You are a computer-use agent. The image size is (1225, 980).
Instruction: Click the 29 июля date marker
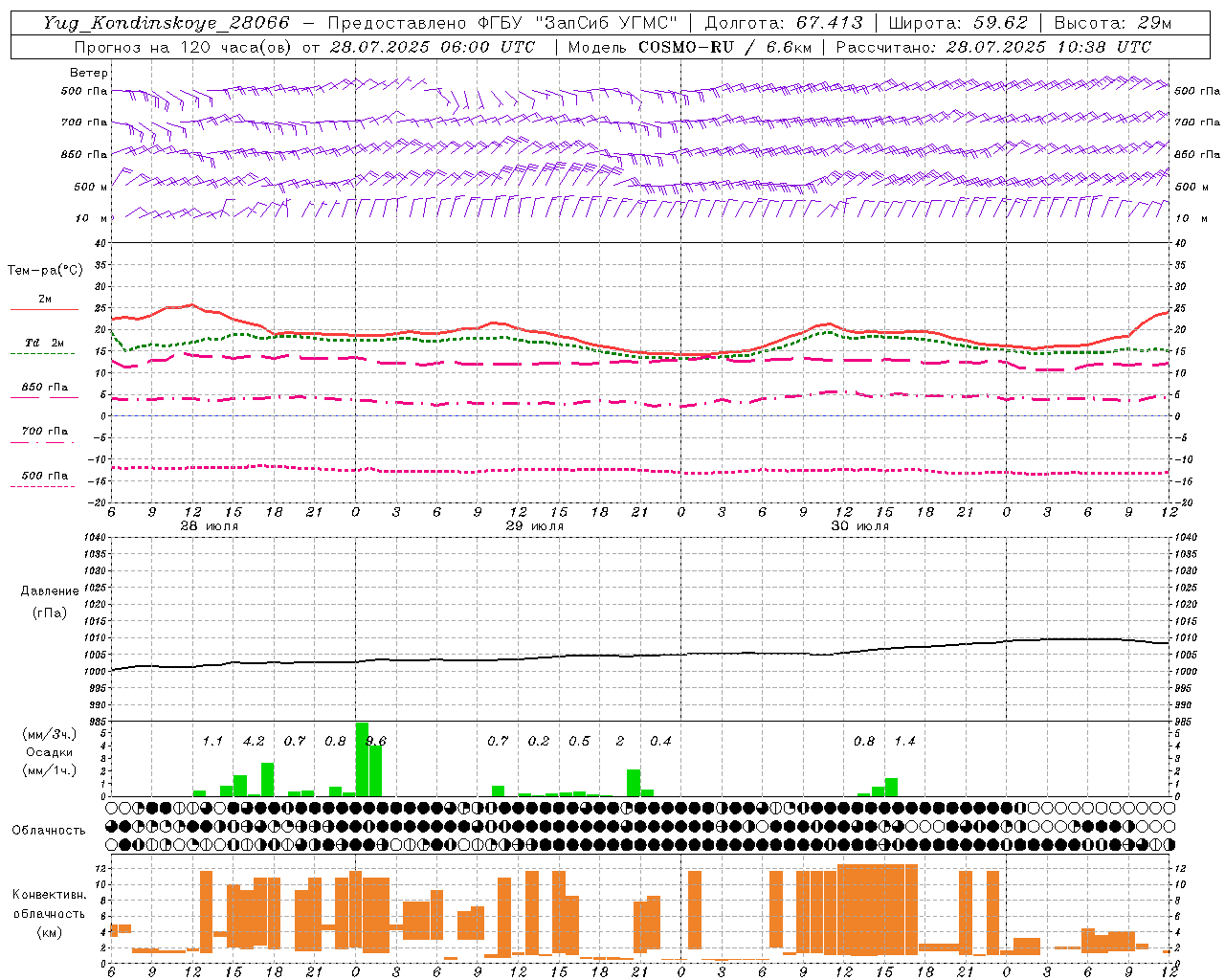[x=534, y=526]
